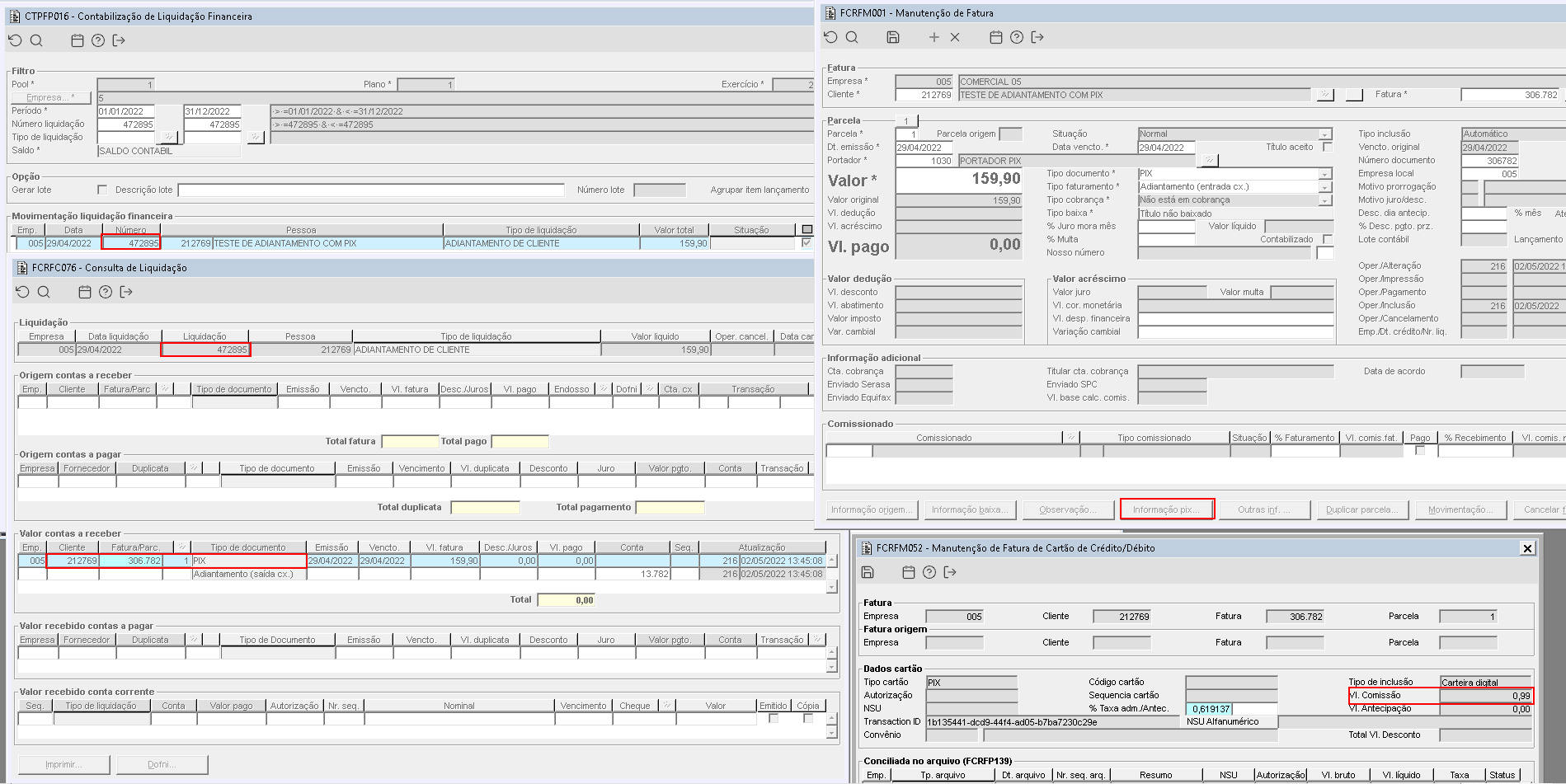Image resolution: width=1566 pixels, height=784 pixels.
Task: Click plus add icon in FCRFM001 toolbar
Action: (x=934, y=37)
